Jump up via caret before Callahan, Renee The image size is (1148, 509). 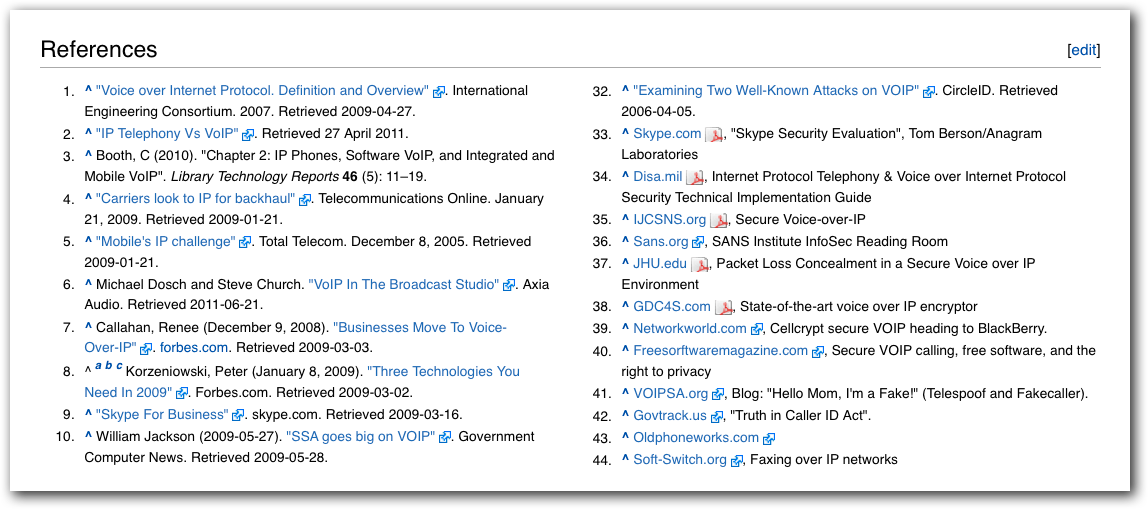click(89, 328)
